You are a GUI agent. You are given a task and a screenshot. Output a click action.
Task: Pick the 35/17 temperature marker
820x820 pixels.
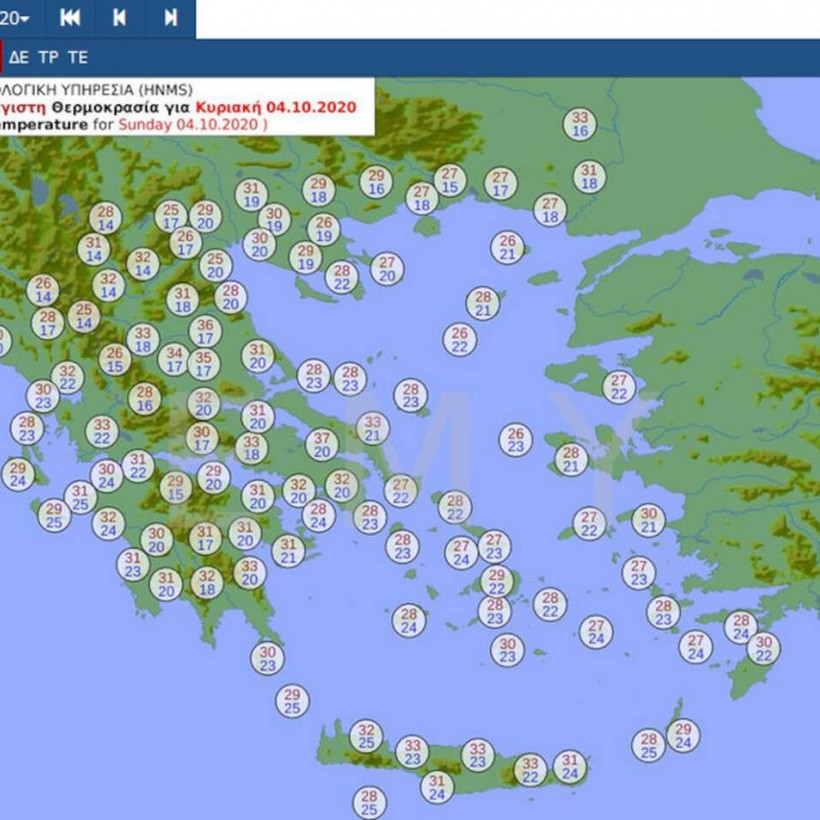point(204,364)
